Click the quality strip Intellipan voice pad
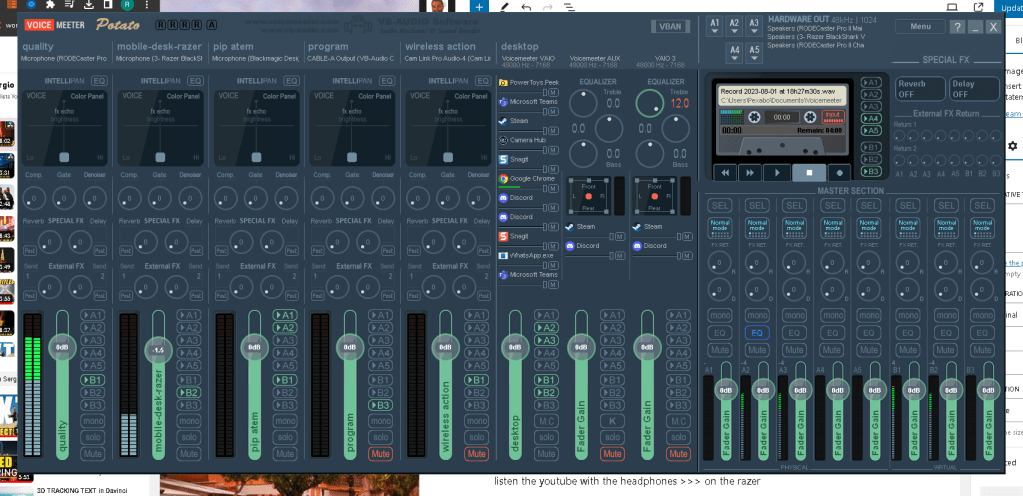1023x496 pixels. 64,128
